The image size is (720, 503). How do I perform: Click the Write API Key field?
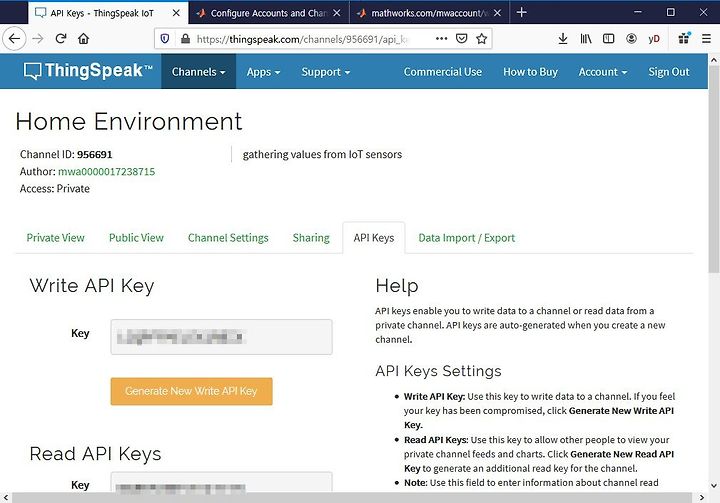click(x=221, y=337)
